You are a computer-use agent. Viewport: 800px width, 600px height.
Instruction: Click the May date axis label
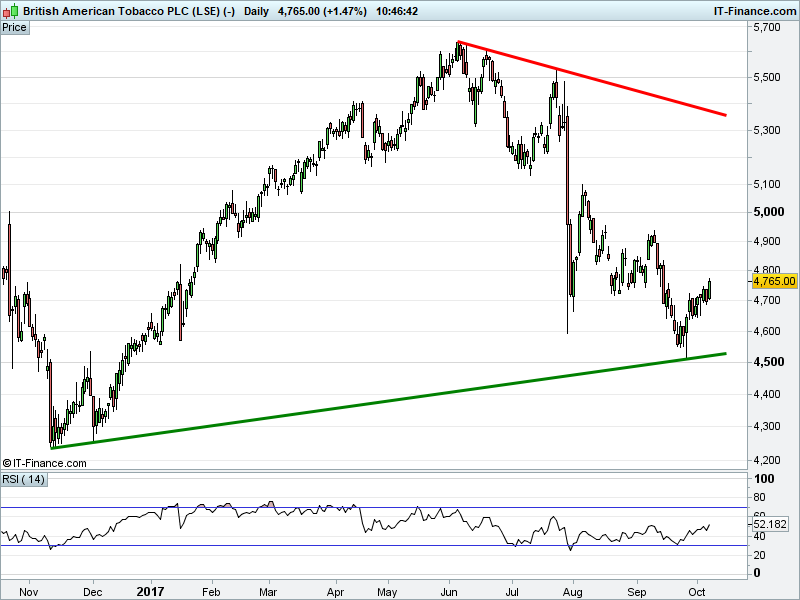coord(387,592)
